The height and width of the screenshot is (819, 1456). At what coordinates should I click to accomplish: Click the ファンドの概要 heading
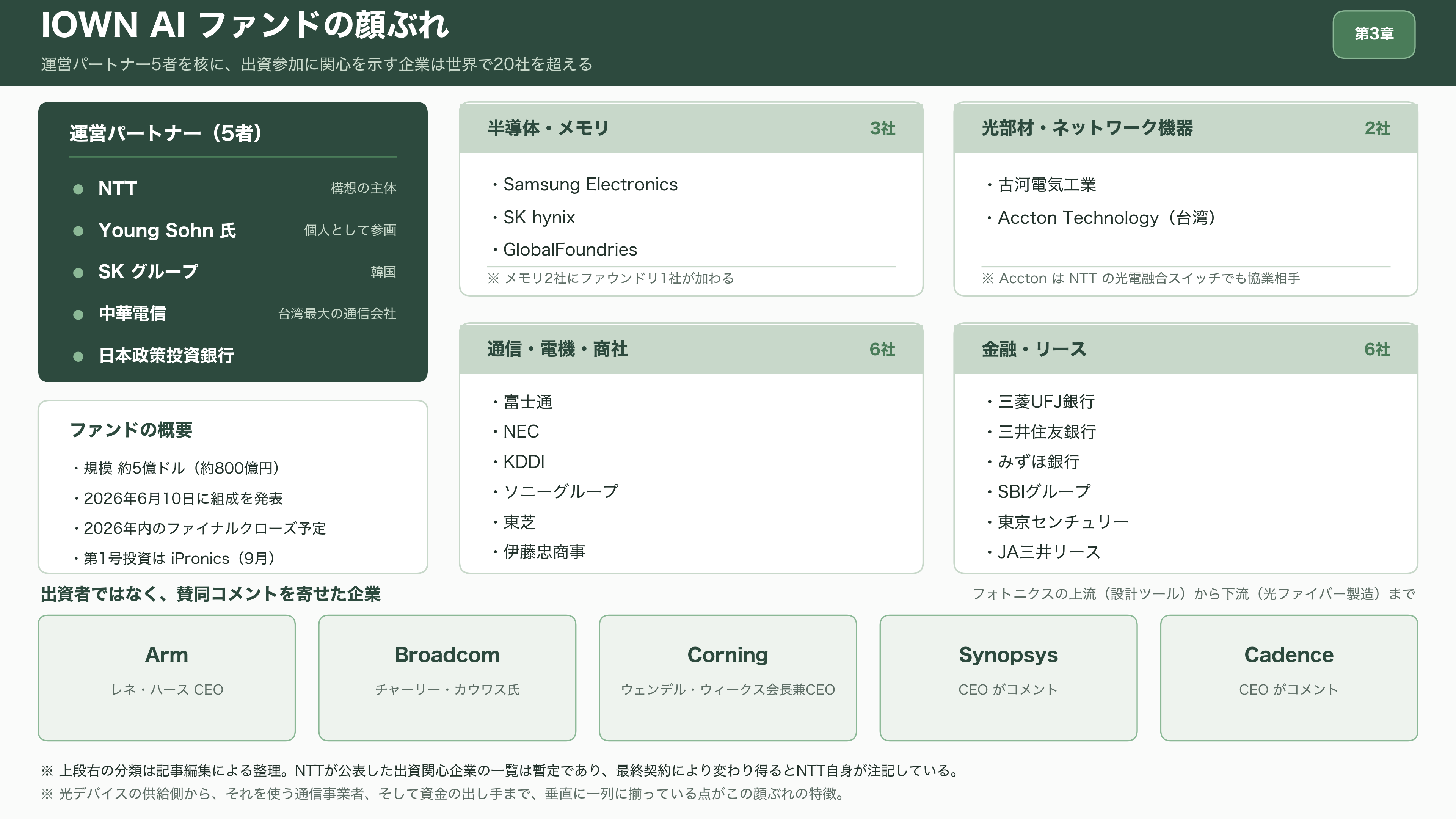(x=131, y=430)
